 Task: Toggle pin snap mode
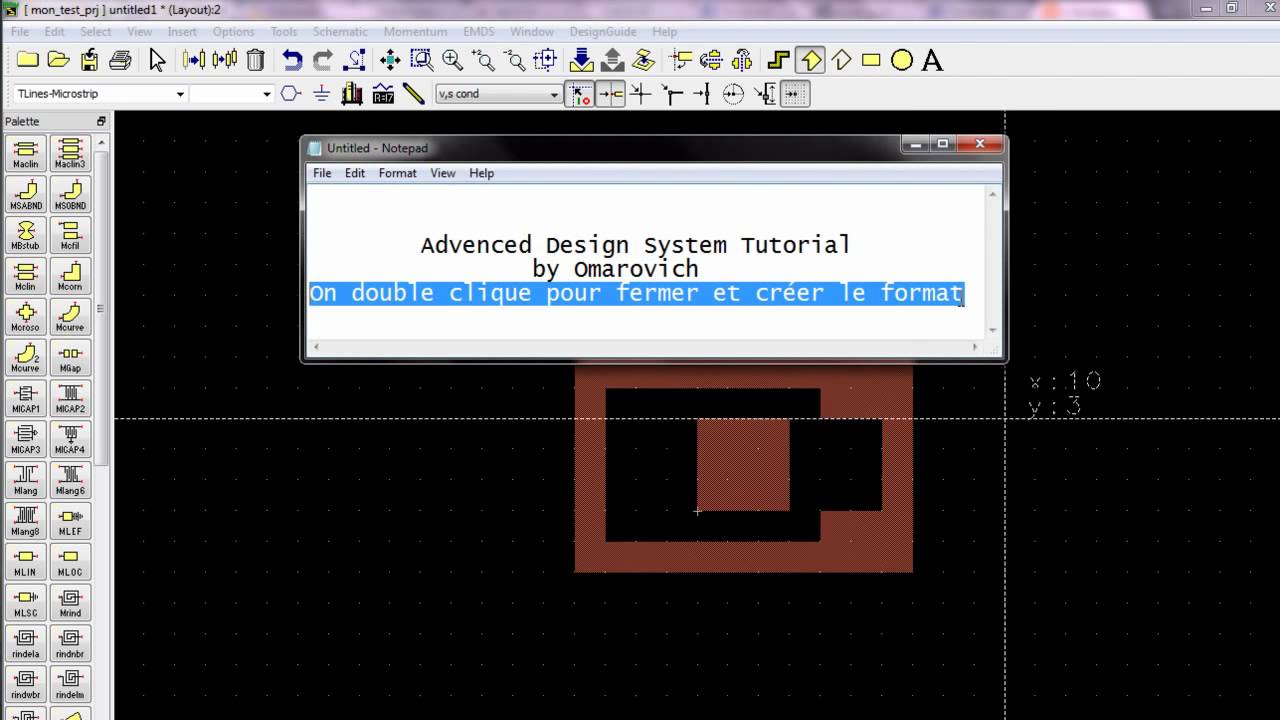click(610, 94)
